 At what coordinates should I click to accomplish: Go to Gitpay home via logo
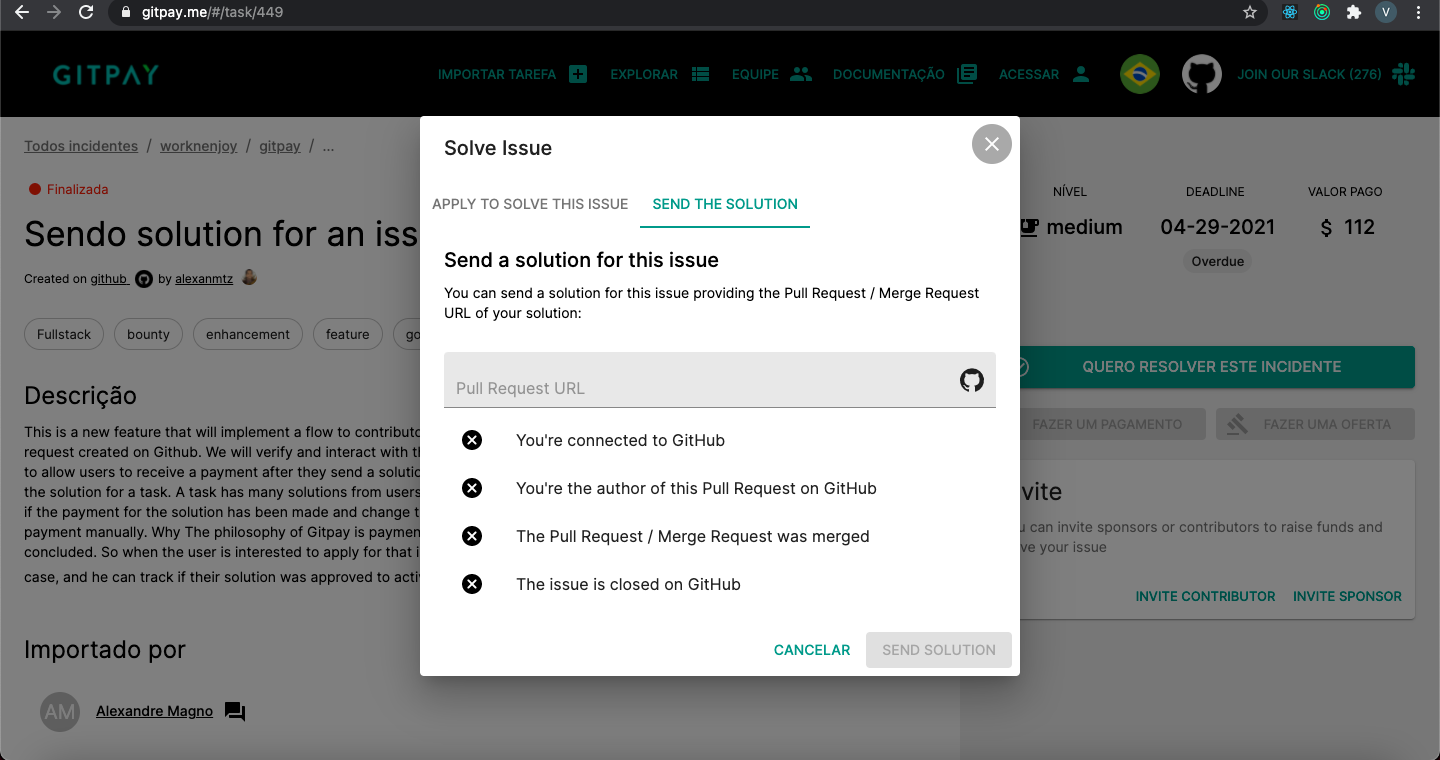[106, 75]
